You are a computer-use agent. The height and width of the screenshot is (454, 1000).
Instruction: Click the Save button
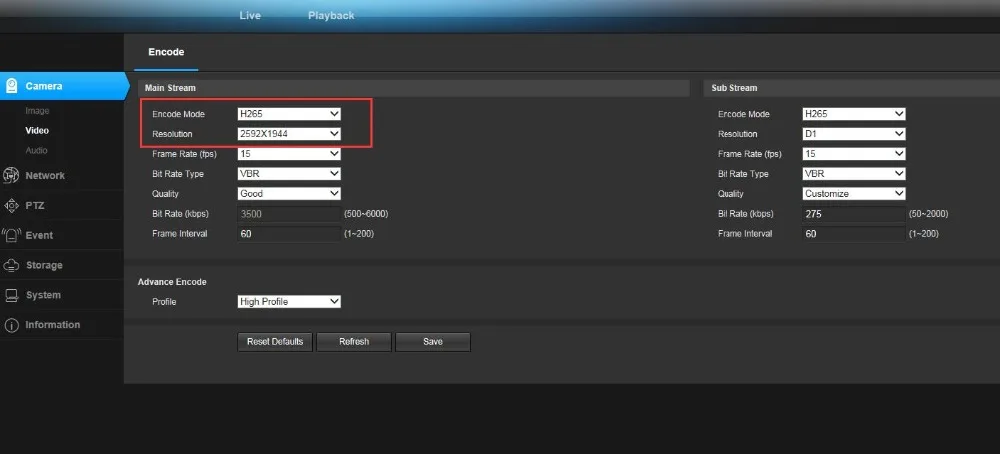tap(432, 342)
